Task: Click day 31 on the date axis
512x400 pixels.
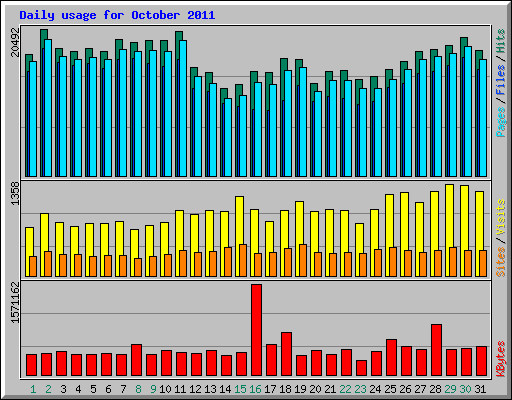Action: (480, 389)
